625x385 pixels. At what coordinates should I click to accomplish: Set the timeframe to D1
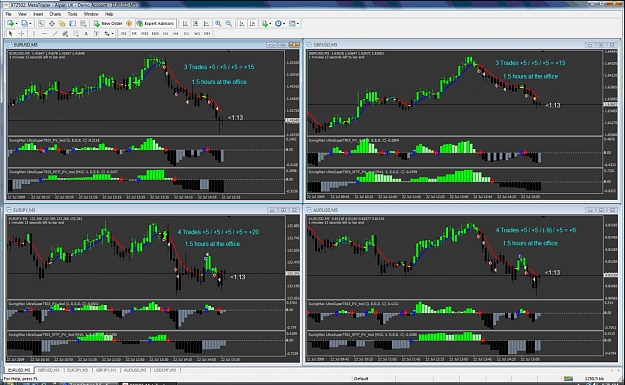pyautogui.click(x=186, y=33)
